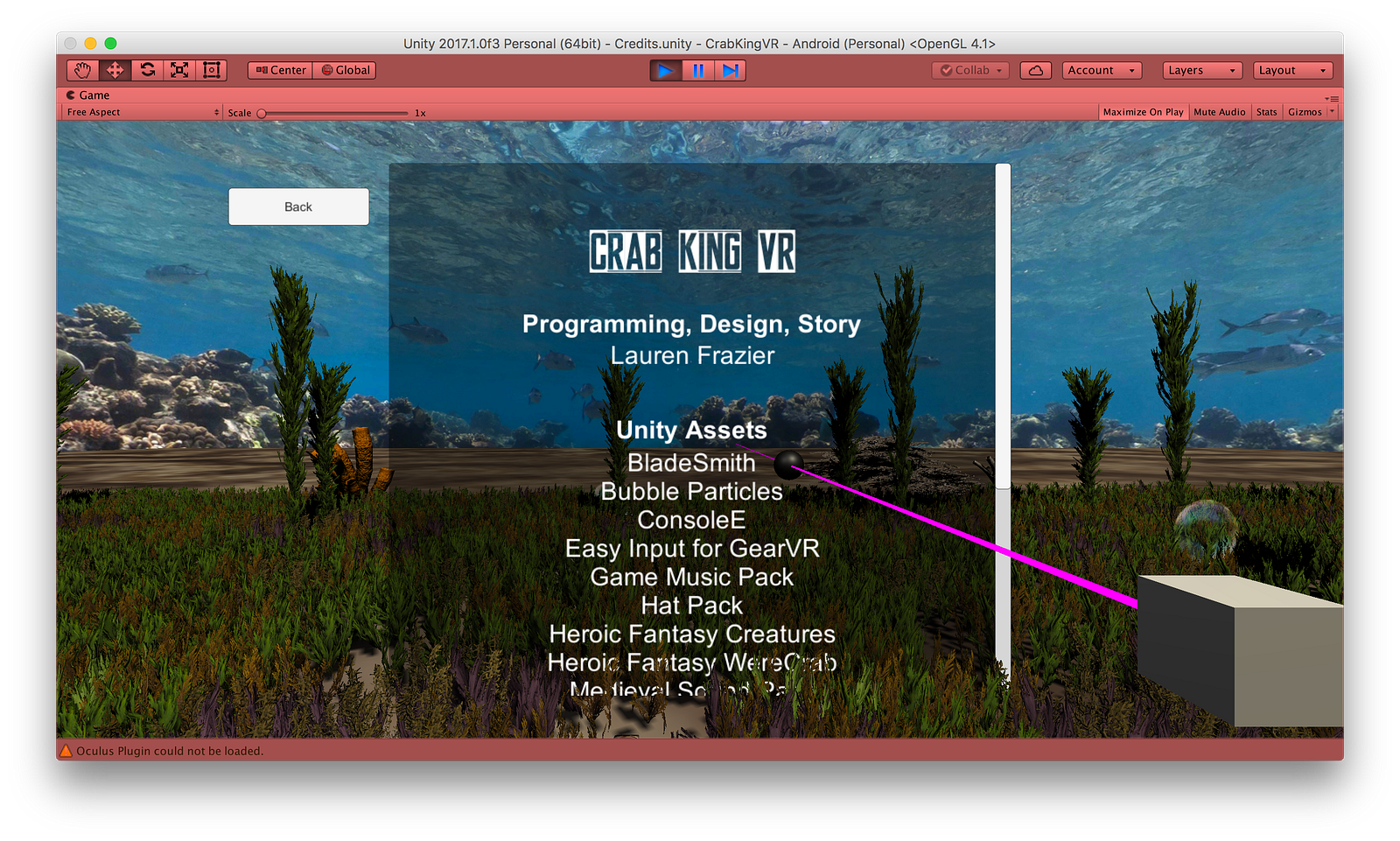Select the Move tool
Image resolution: width=1400 pixels, height=841 pixels.
coord(115,70)
